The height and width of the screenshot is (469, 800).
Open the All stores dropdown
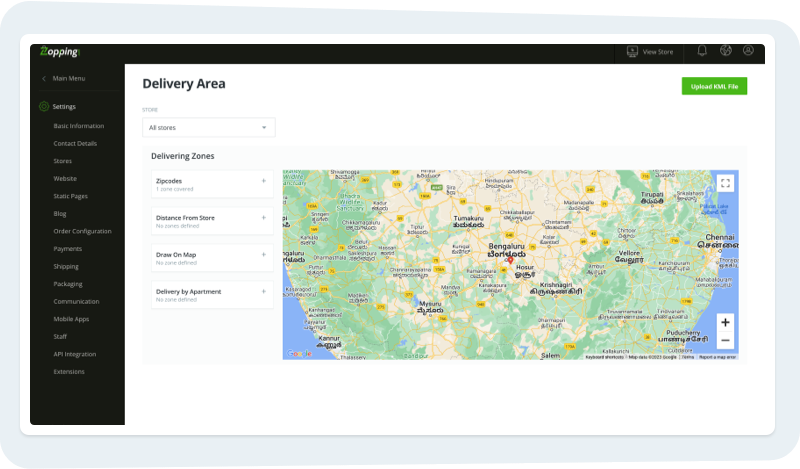209,128
